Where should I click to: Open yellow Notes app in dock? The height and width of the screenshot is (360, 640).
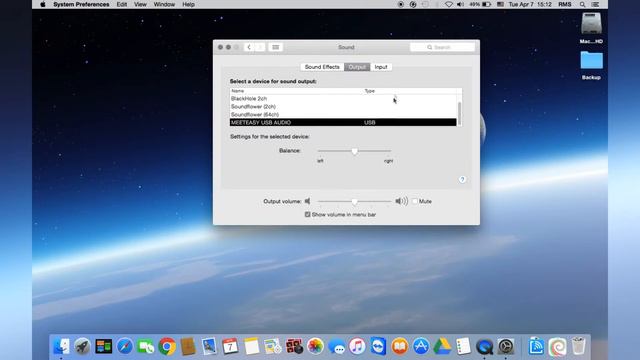tap(252, 346)
